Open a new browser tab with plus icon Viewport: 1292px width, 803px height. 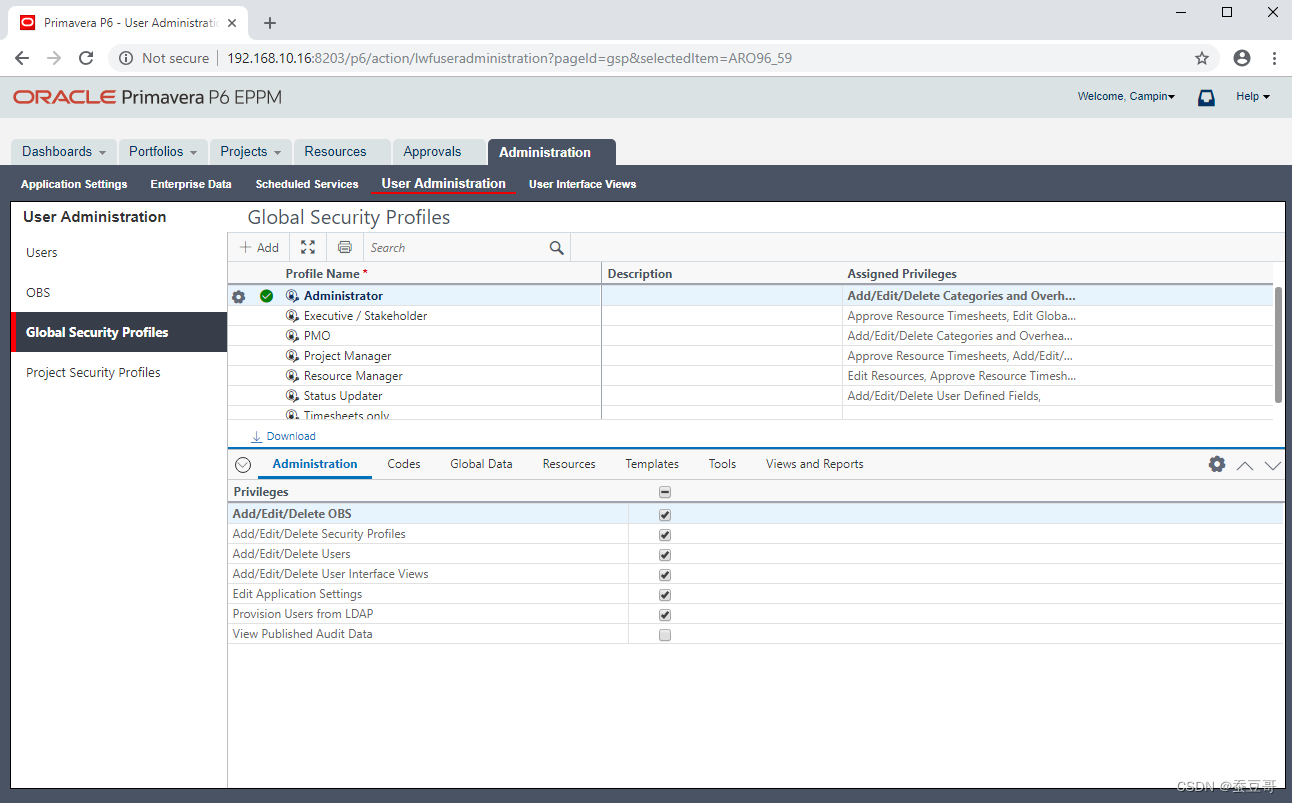tap(270, 23)
